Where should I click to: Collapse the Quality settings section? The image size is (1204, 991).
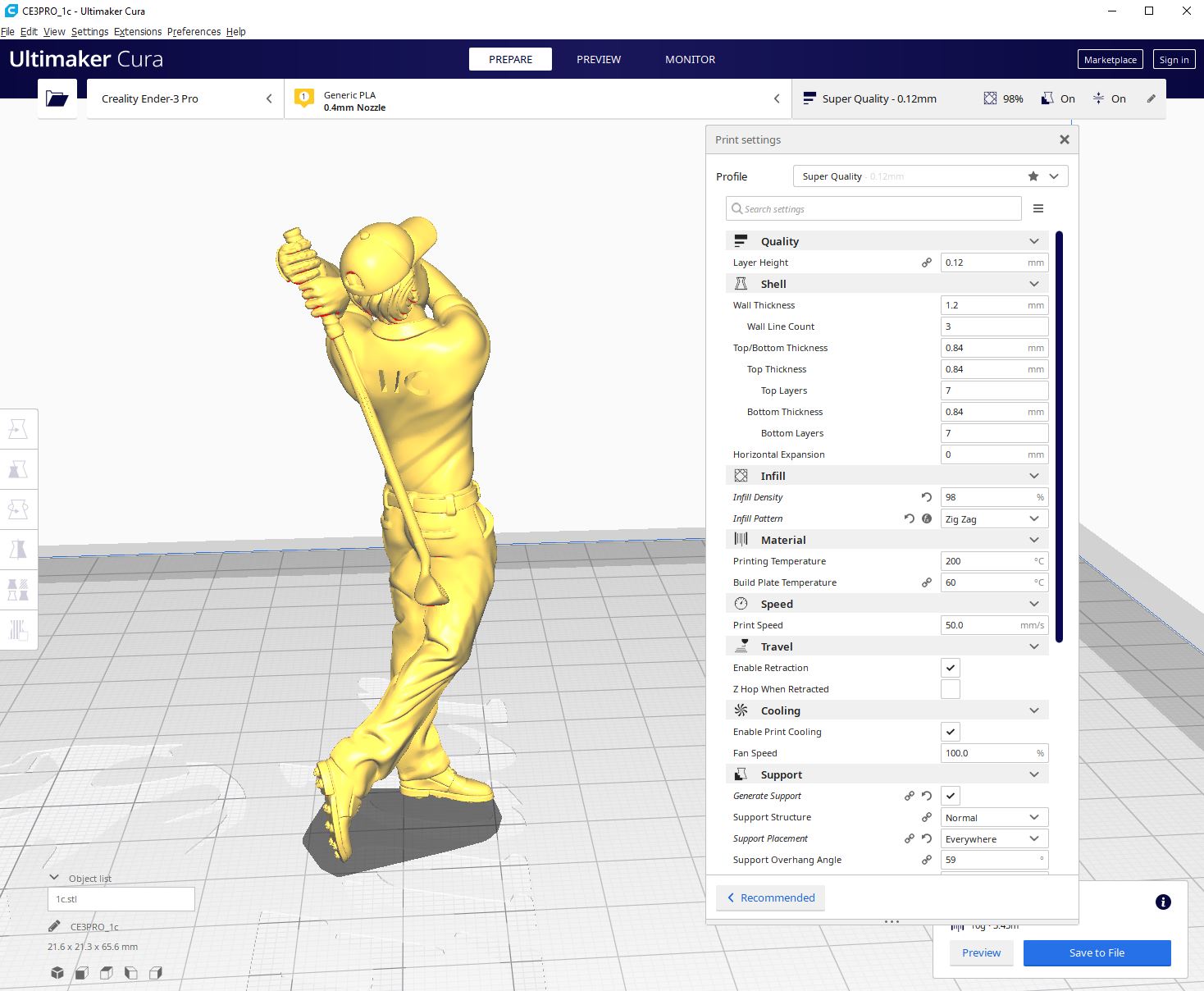pyautogui.click(x=1033, y=241)
